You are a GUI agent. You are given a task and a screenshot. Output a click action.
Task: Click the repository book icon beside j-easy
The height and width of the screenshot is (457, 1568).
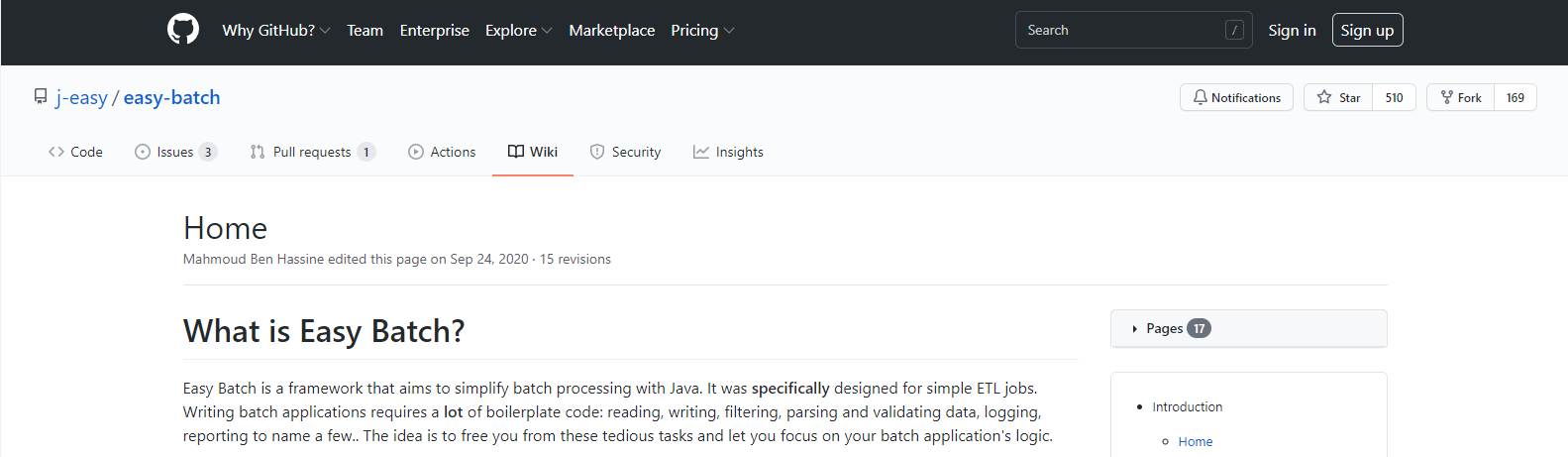41,97
